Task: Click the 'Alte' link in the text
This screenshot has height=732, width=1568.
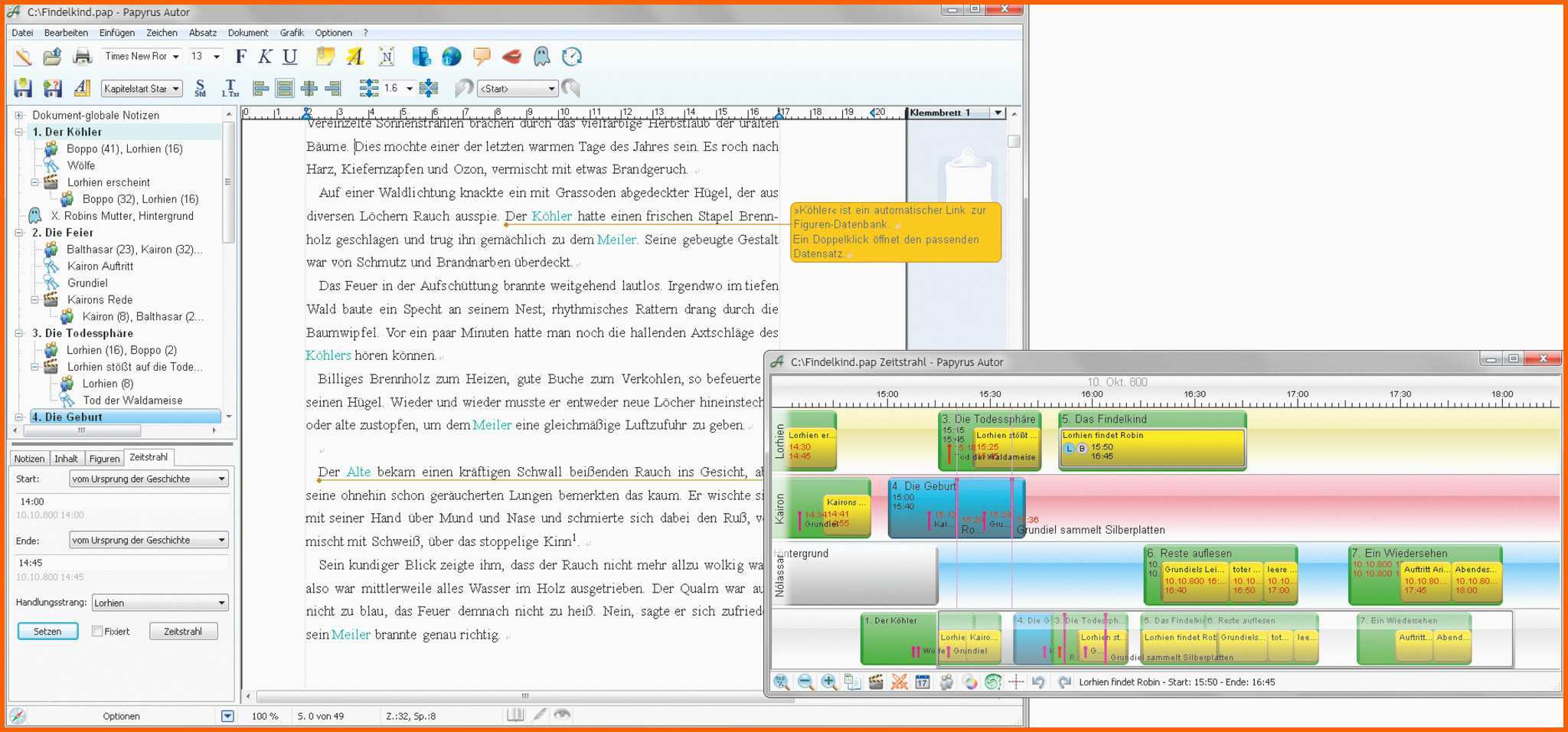Action: tap(358, 472)
